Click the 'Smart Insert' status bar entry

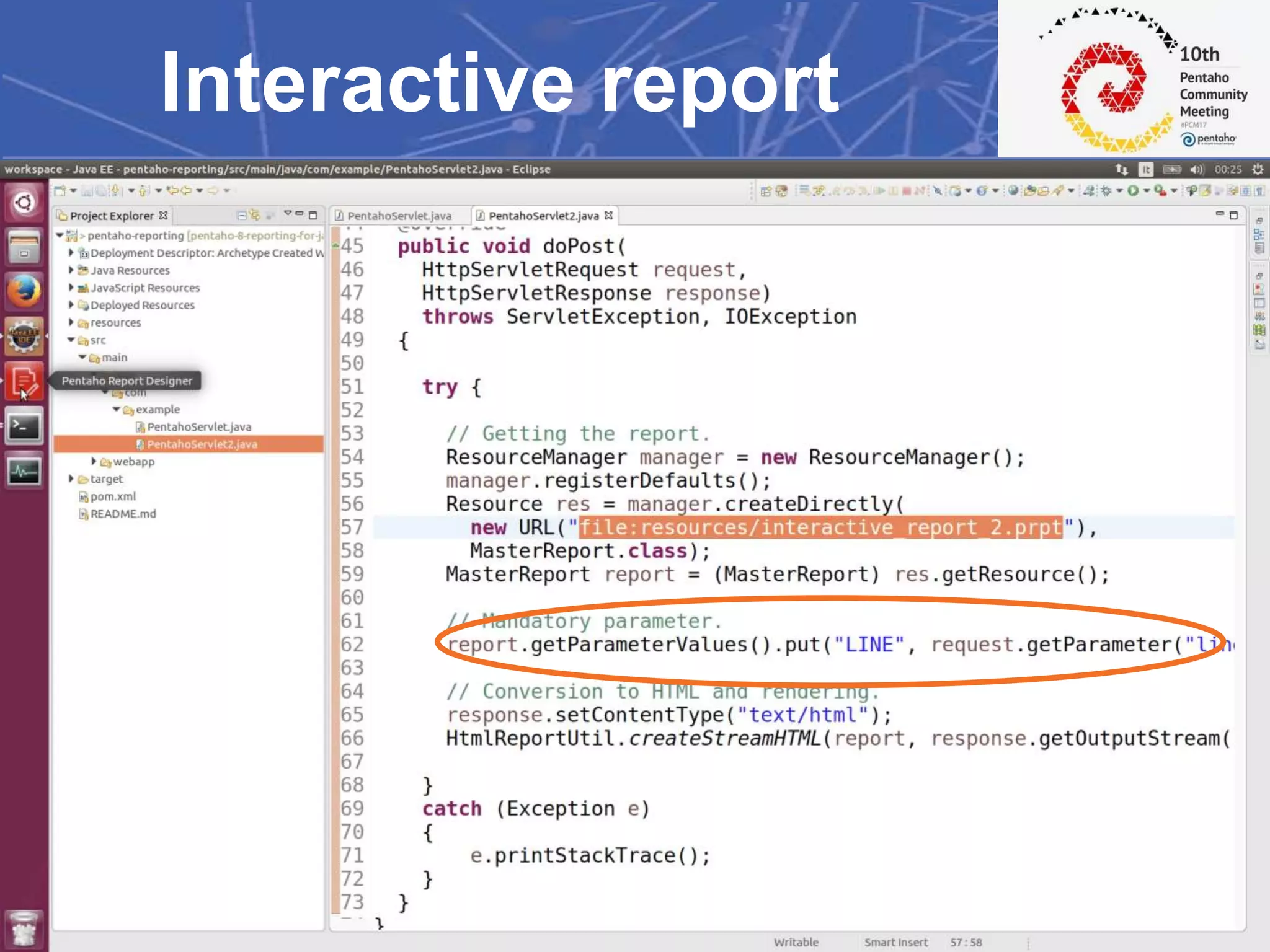[x=896, y=942]
